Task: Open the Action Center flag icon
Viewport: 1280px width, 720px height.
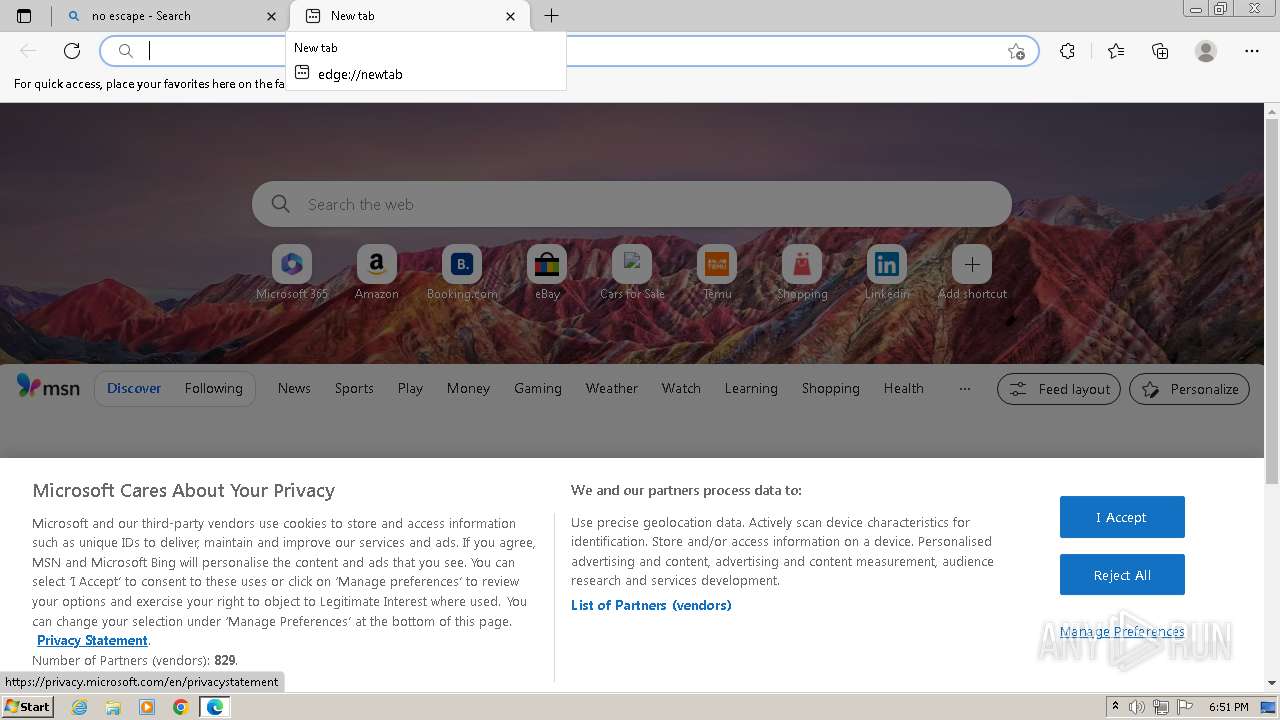Action: pos(1184,707)
